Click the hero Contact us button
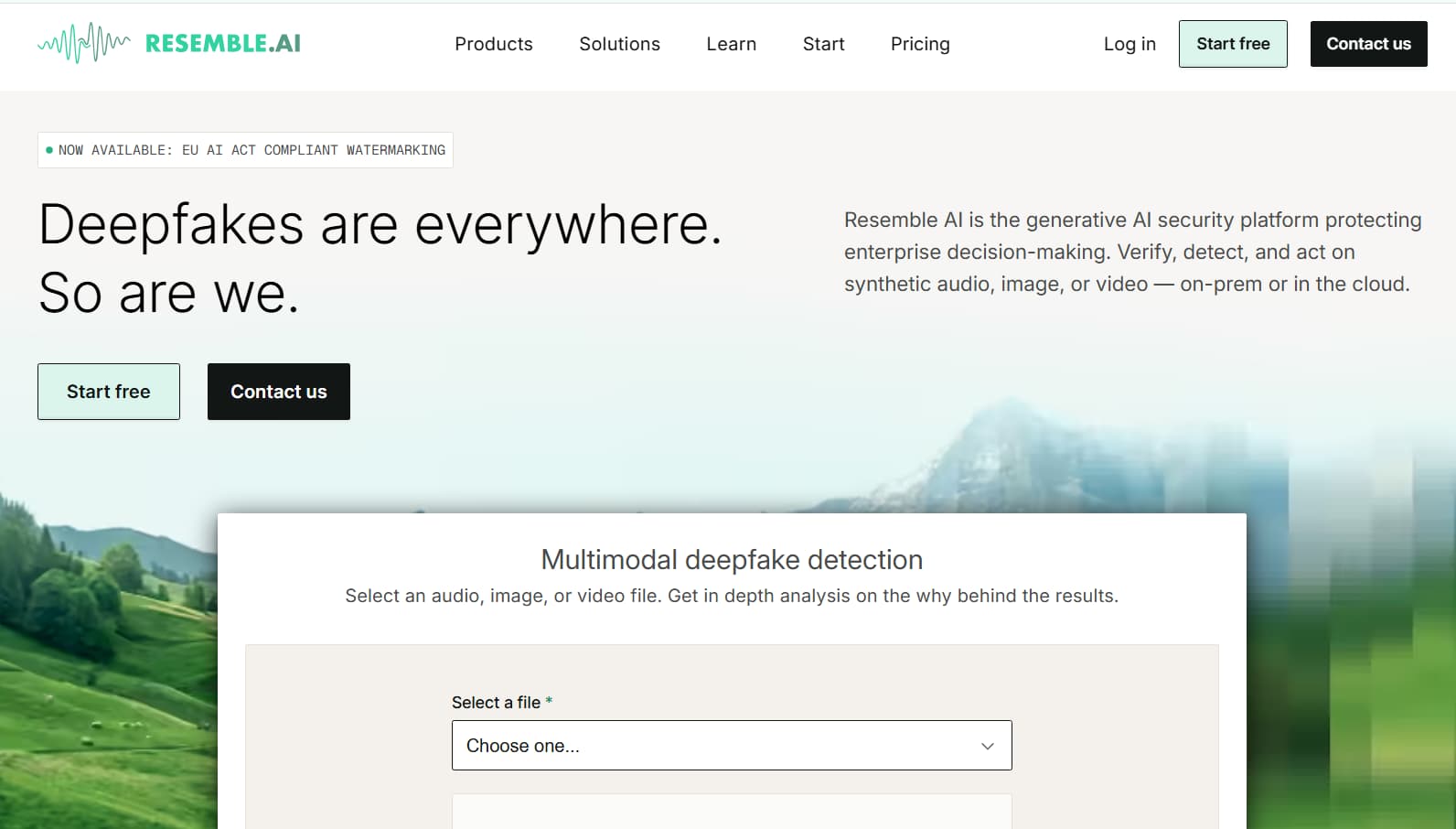The width and height of the screenshot is (1456, 829). tap(279, 392)
